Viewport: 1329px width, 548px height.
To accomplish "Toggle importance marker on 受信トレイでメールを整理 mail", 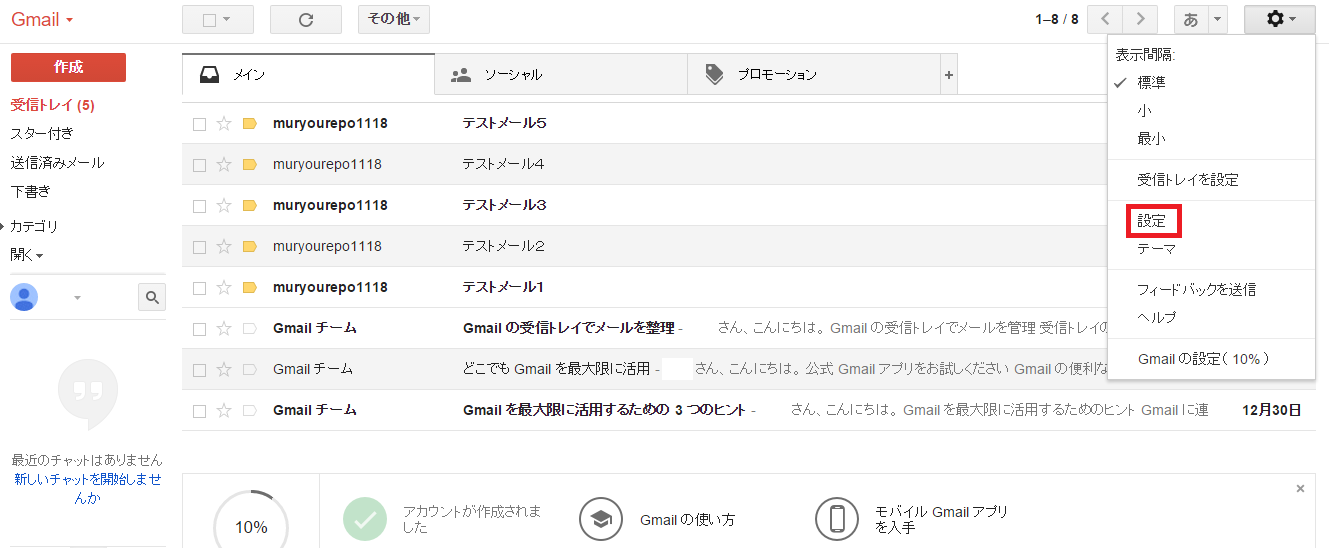I will [x=250, y=329].
